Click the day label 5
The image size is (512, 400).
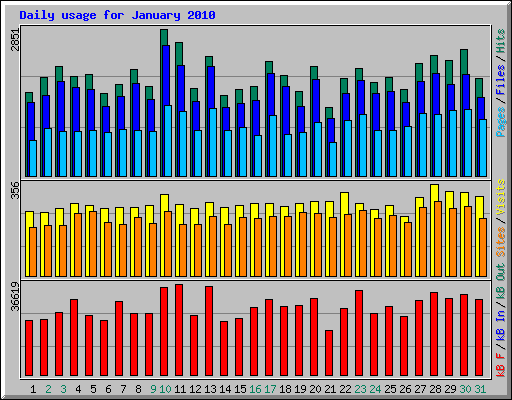tap(93, 389)
